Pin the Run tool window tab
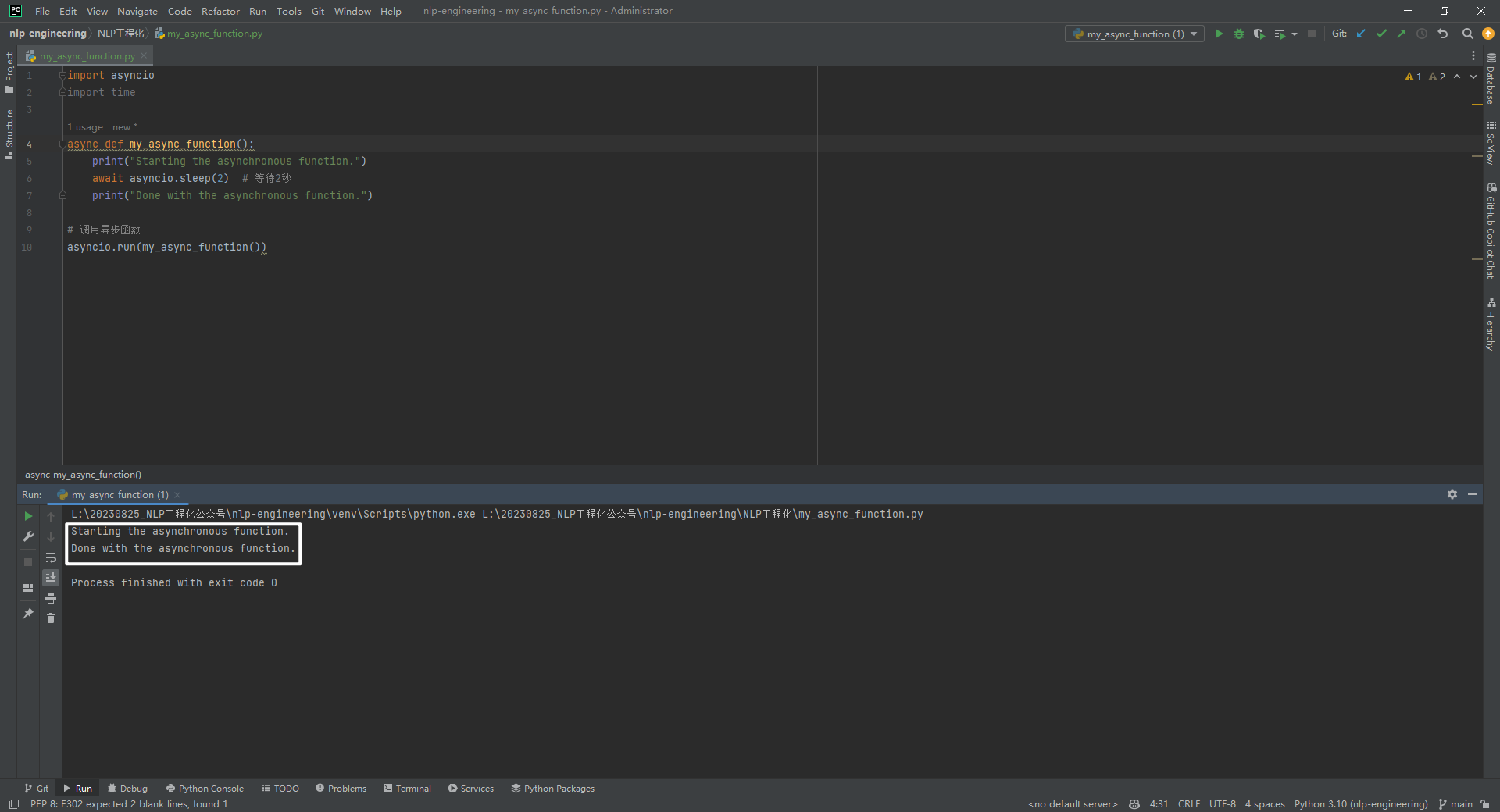The height and width of the screenshot is (812, 1500). (x=28, y=615)
